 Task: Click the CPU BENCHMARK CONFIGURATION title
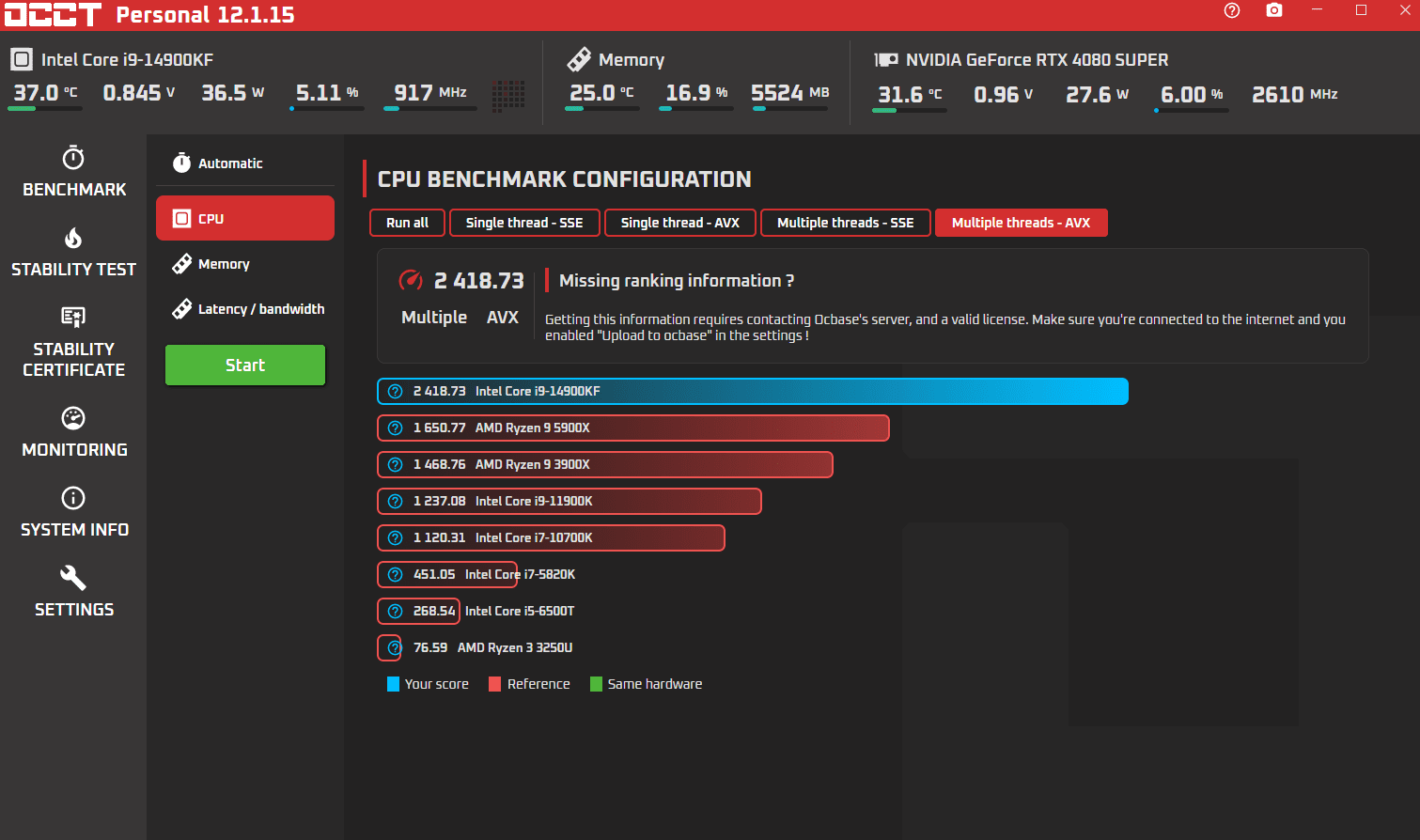pos(565,179)
